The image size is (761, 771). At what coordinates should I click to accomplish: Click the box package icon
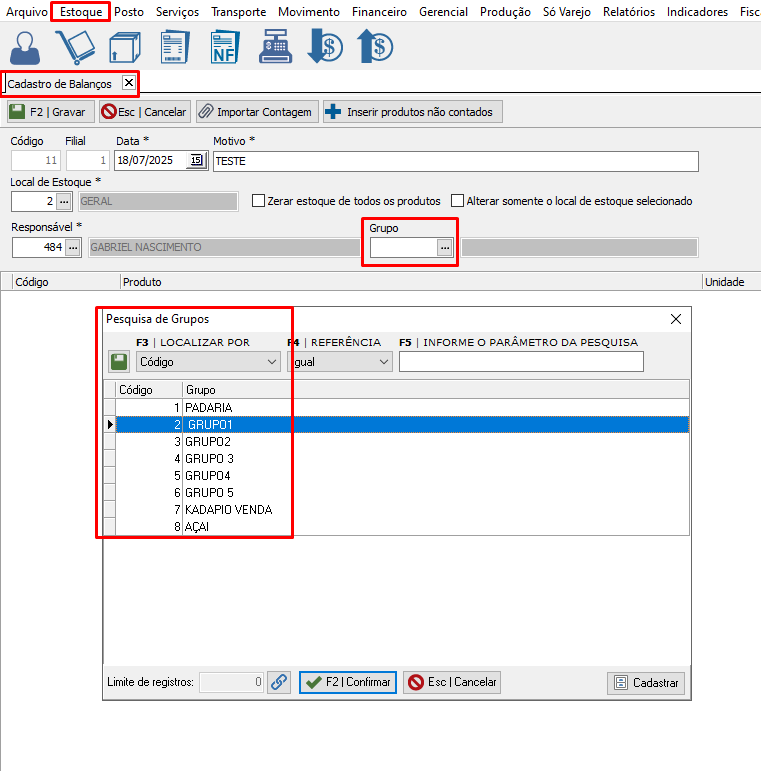point(124,47)
